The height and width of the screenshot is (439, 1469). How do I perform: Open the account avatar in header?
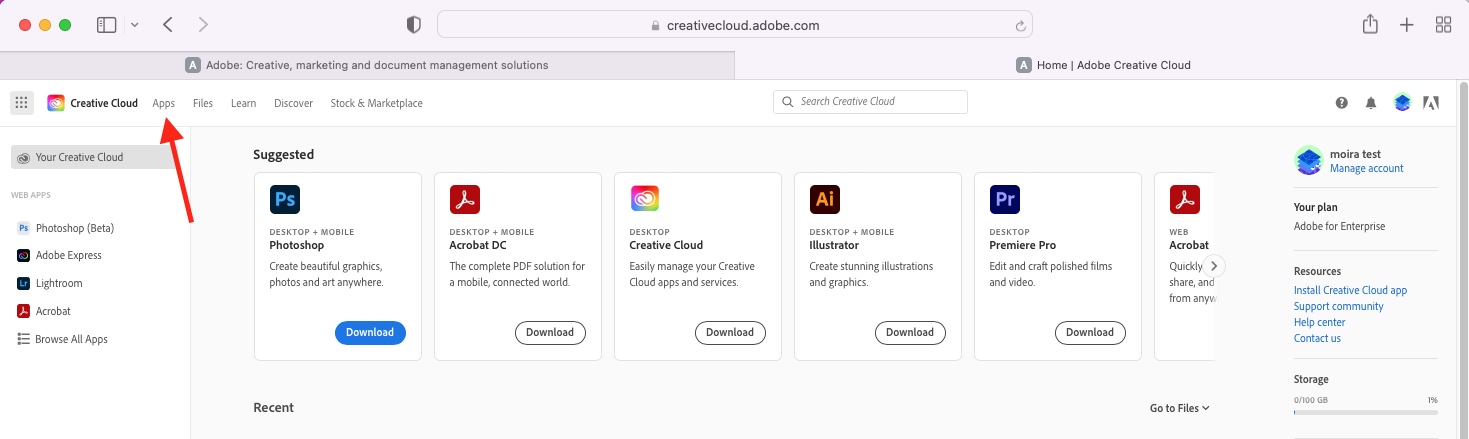click(1402, 102)
